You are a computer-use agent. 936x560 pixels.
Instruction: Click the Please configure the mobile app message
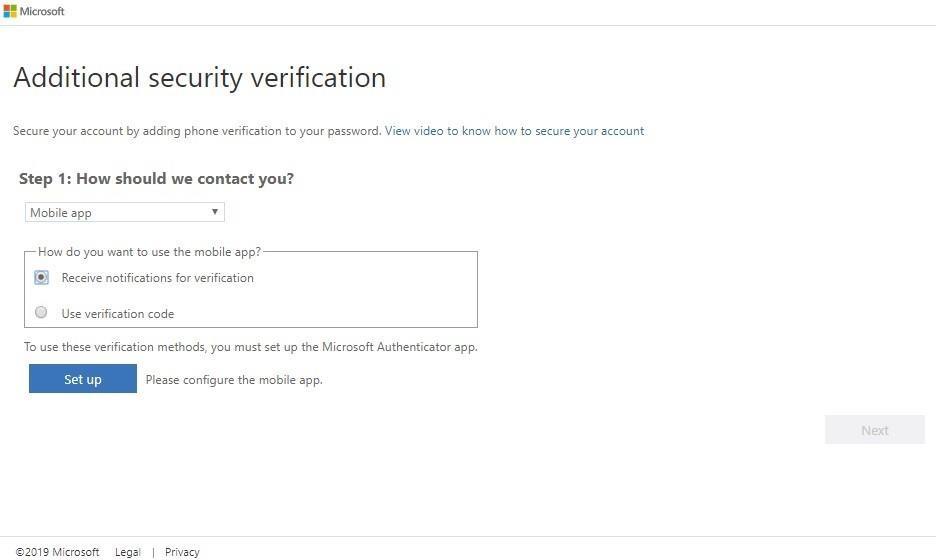234,380
